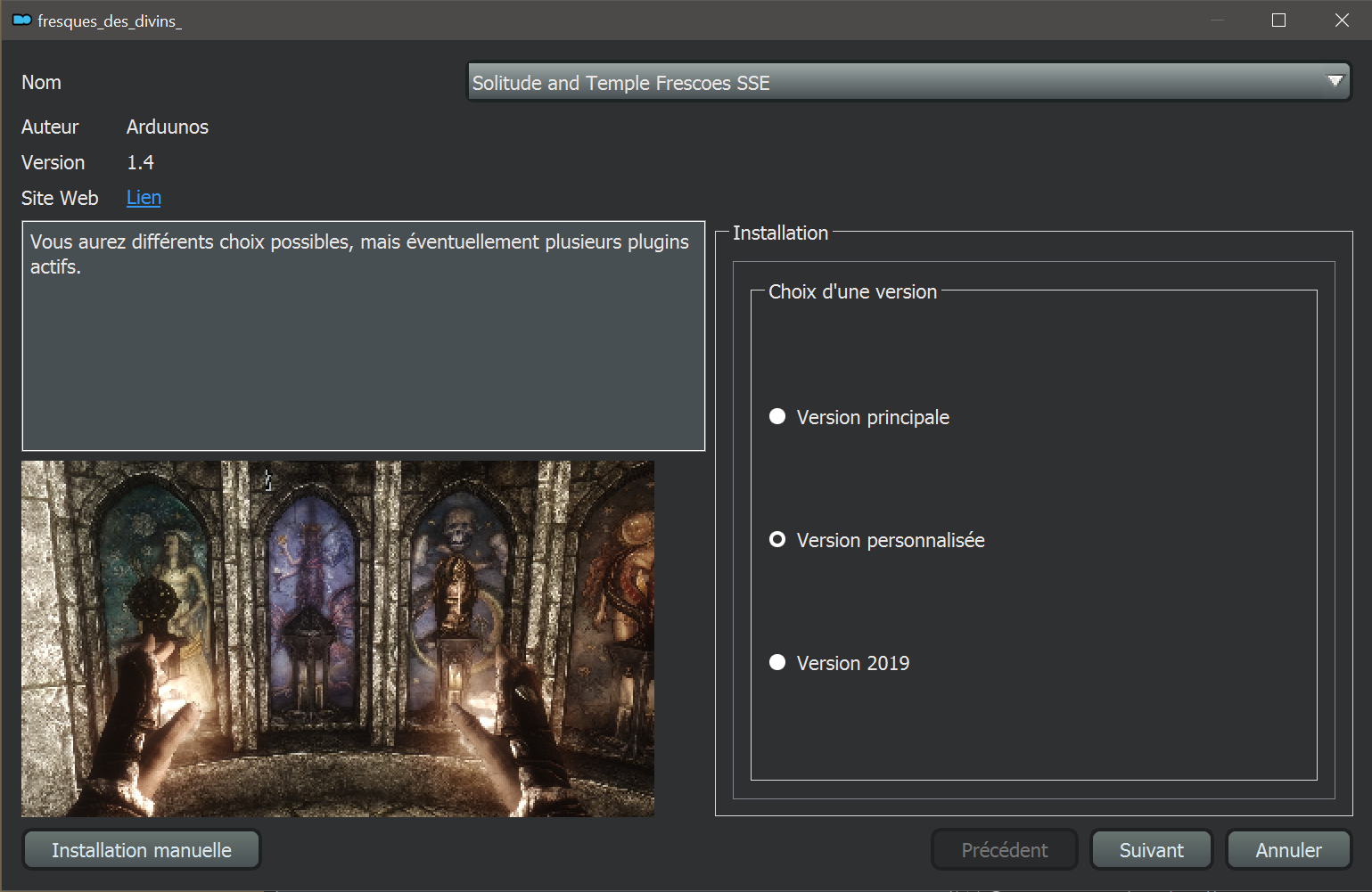Image resolution: width=1372 pixels, height=892 pixels.
Task: Click the description text box
Action: (364, 336)
